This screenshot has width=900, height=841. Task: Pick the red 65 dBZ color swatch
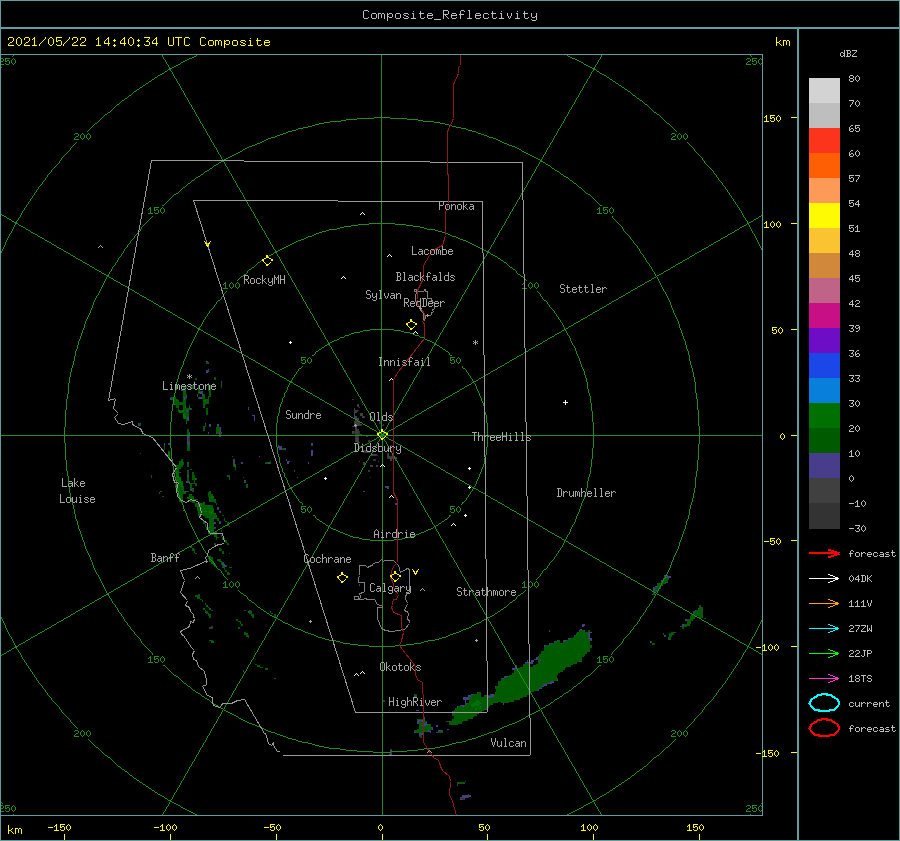pos(824,140)
